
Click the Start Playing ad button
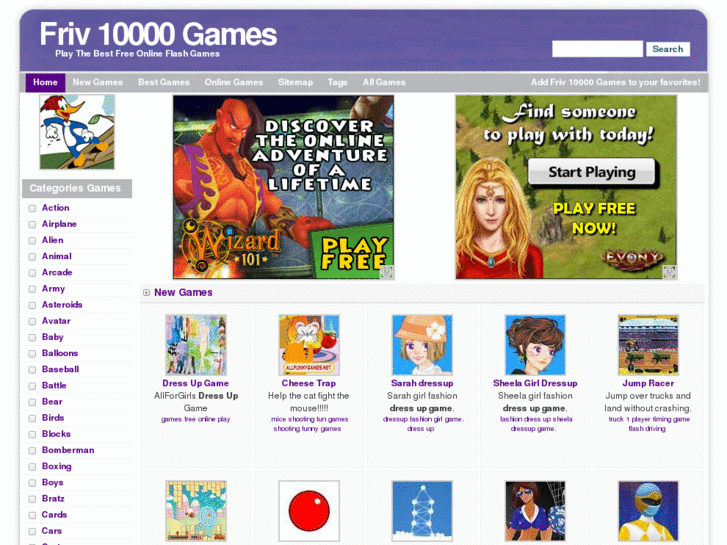tap(592, 172)
